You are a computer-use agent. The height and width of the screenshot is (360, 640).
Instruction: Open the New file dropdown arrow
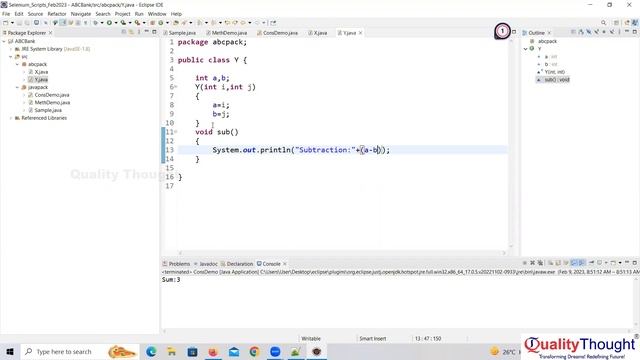pos(12,23)
